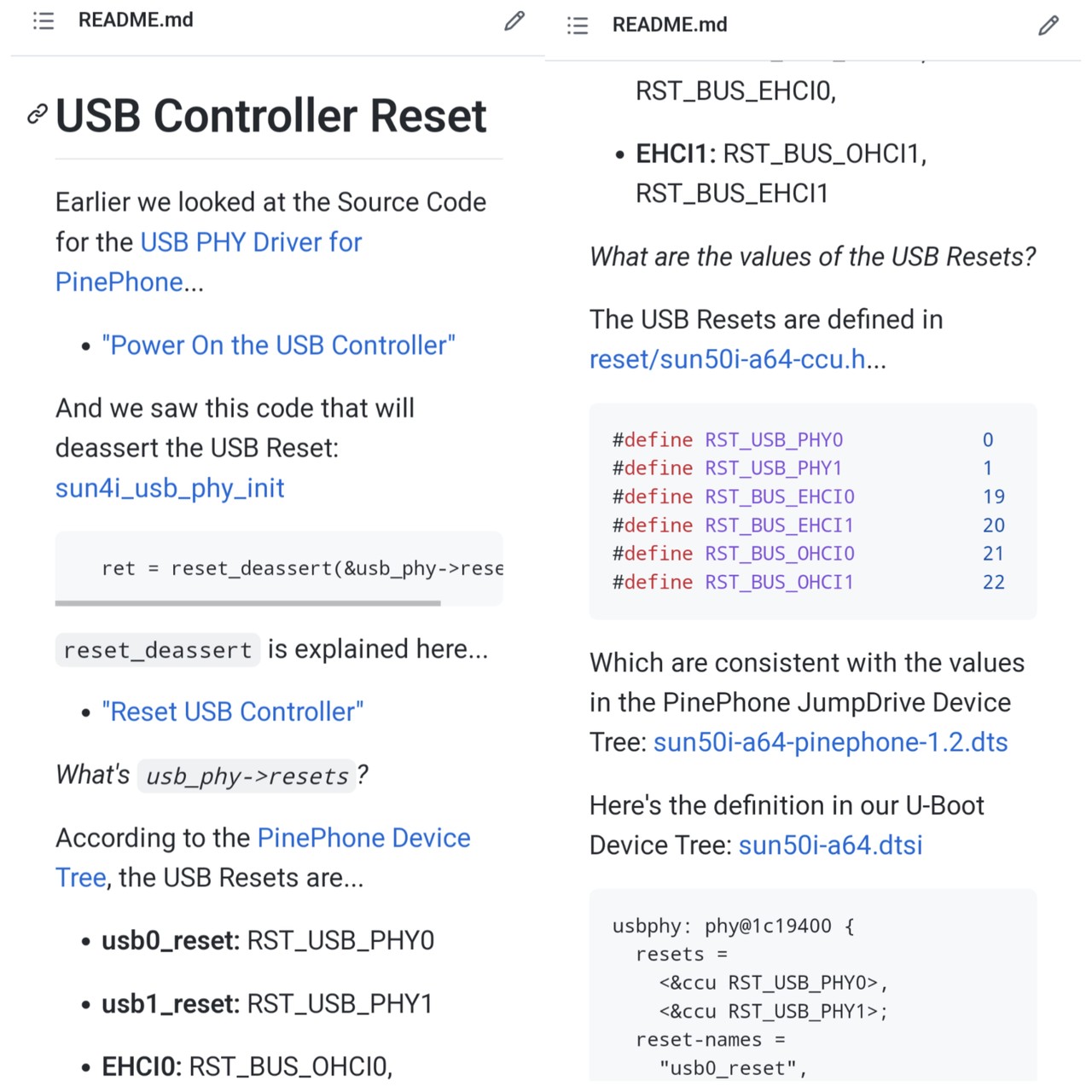Open the "Reset USB Controller" link
The image size is (1092, 1092).
point(232,712)
